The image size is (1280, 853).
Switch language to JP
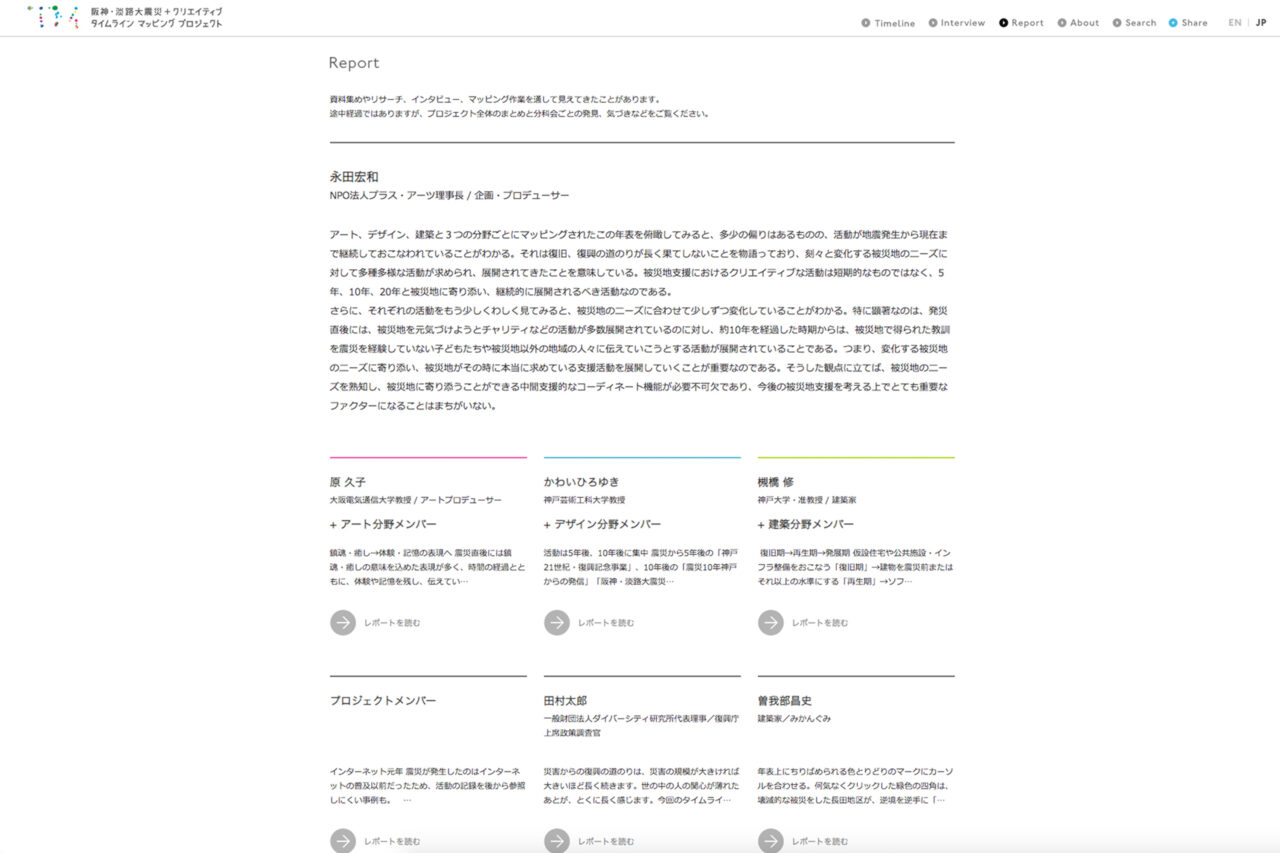1261,23
